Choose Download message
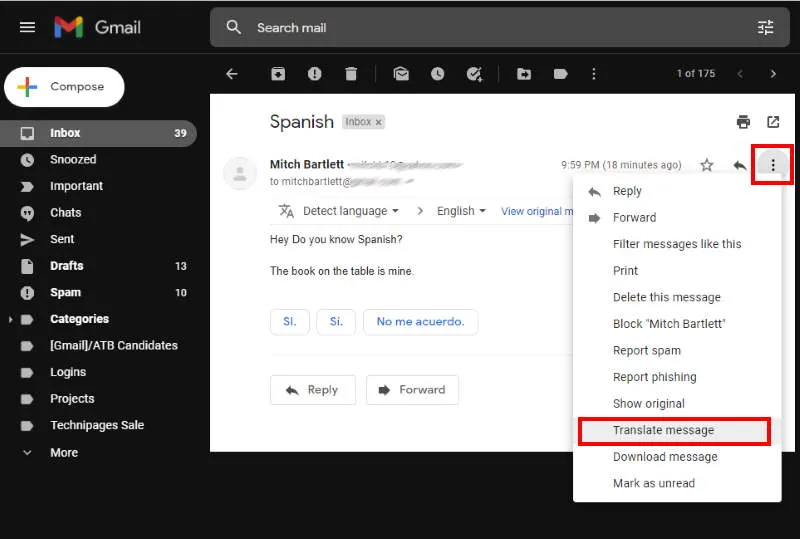This screenshot has width=800, height=539. coord(677,457)
